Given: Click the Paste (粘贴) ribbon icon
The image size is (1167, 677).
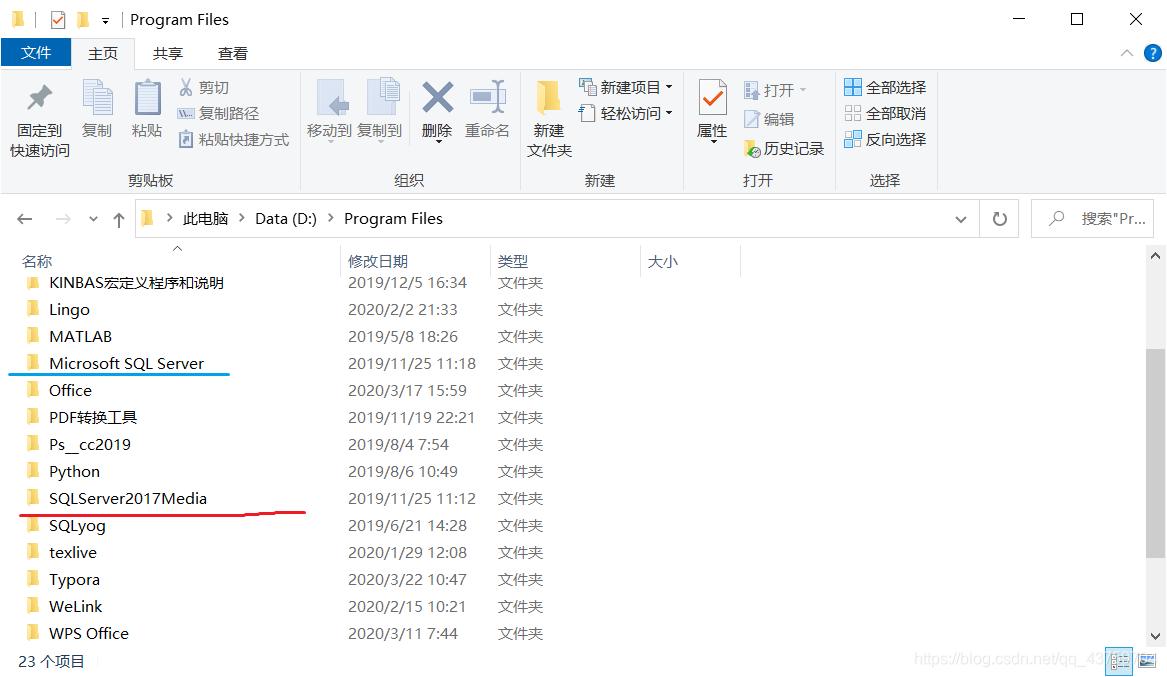Looking at the screenshot, I should [147, 98].
